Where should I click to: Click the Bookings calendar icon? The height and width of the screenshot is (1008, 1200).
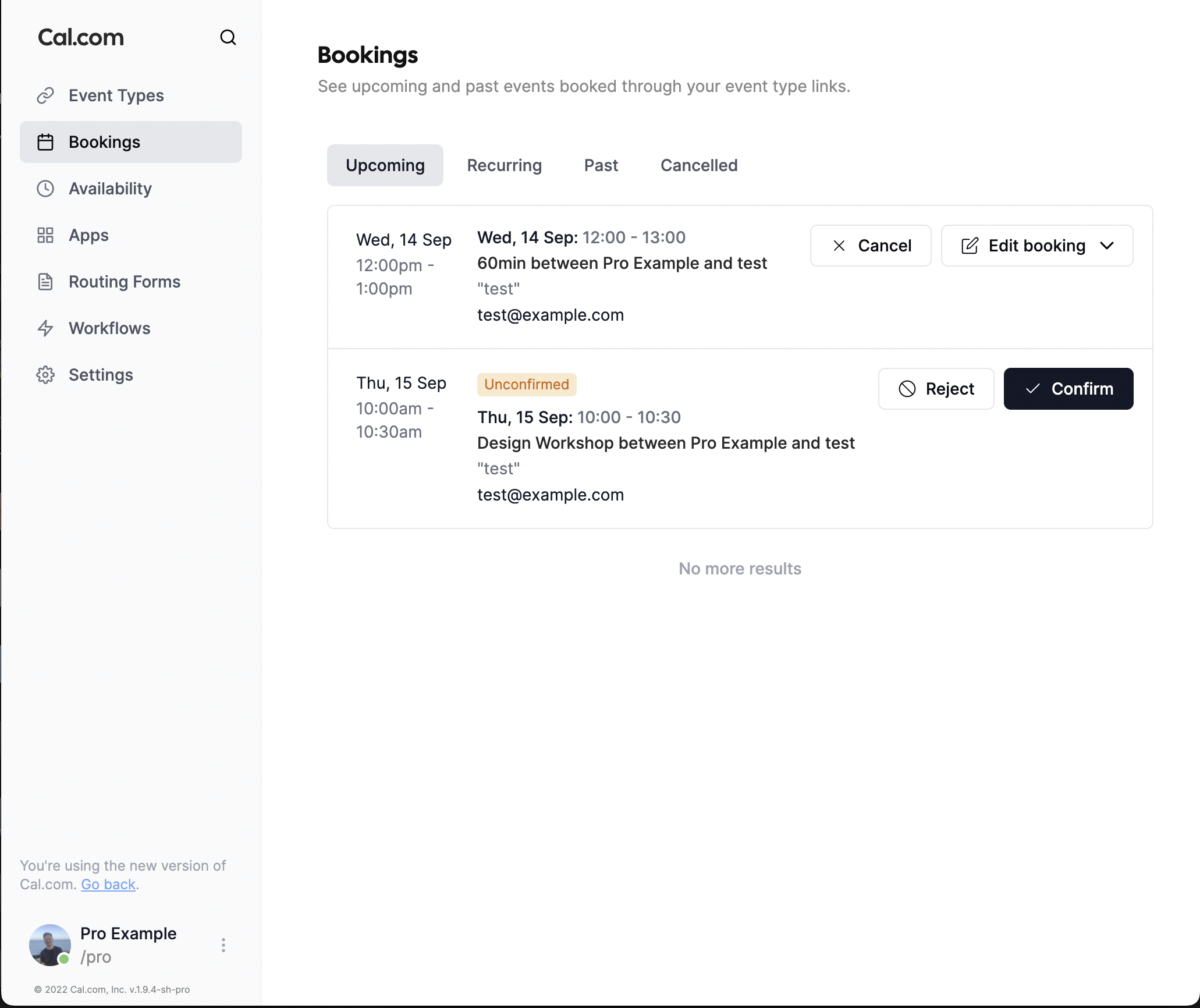pos(45,142)
